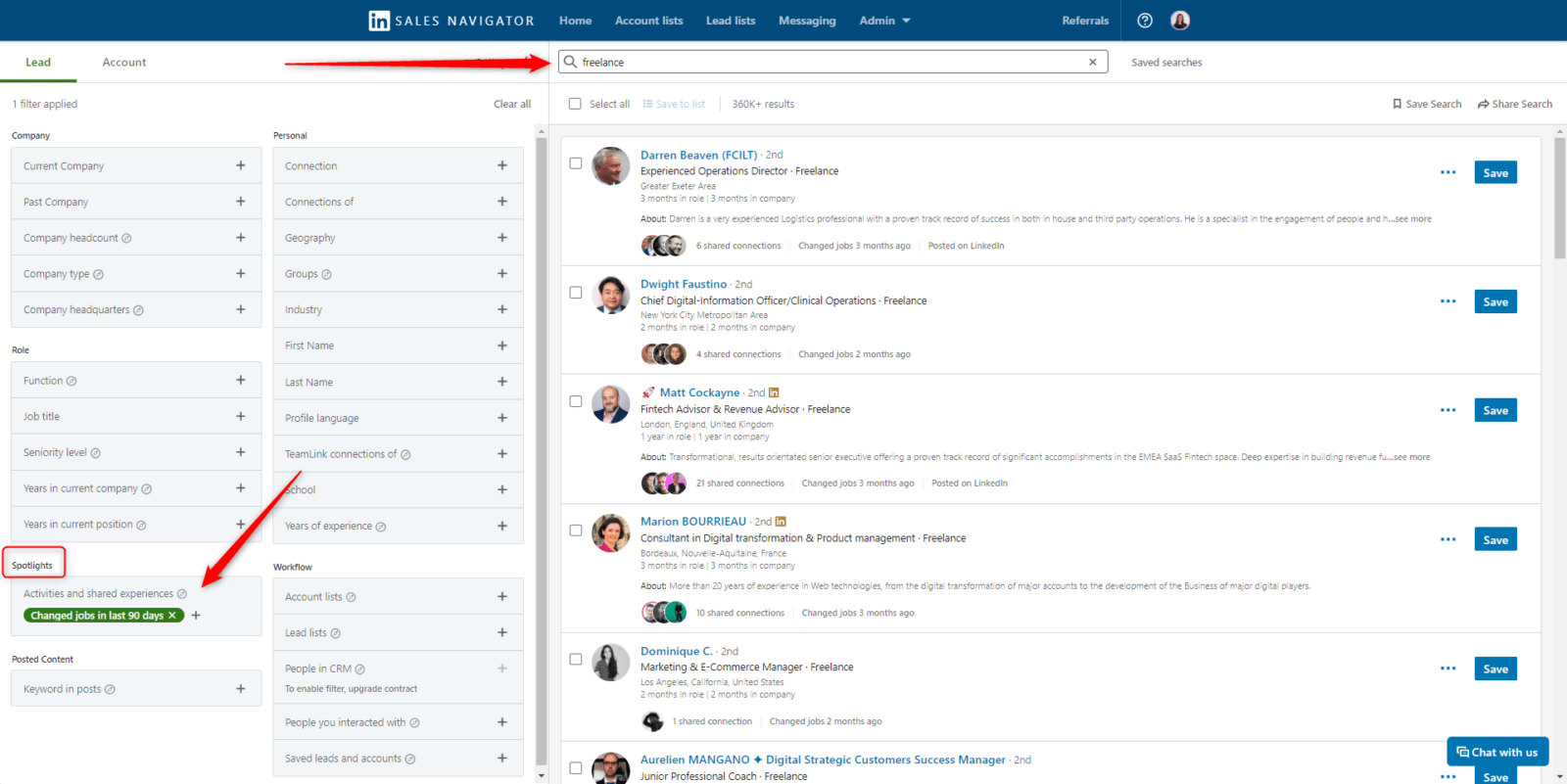Open more options for Dwight Faustino

(x=1448, y=301)
